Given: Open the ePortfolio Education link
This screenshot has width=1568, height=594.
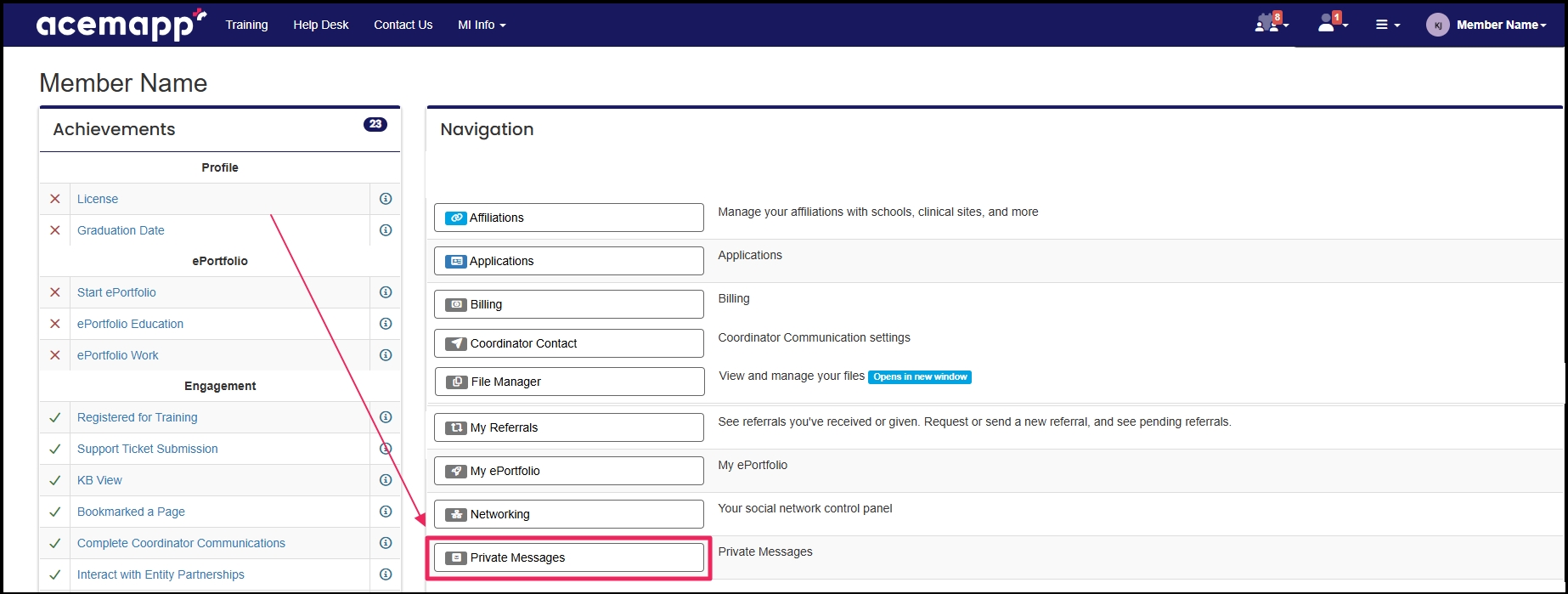Looking at the screenshot, I should (130, 324).
